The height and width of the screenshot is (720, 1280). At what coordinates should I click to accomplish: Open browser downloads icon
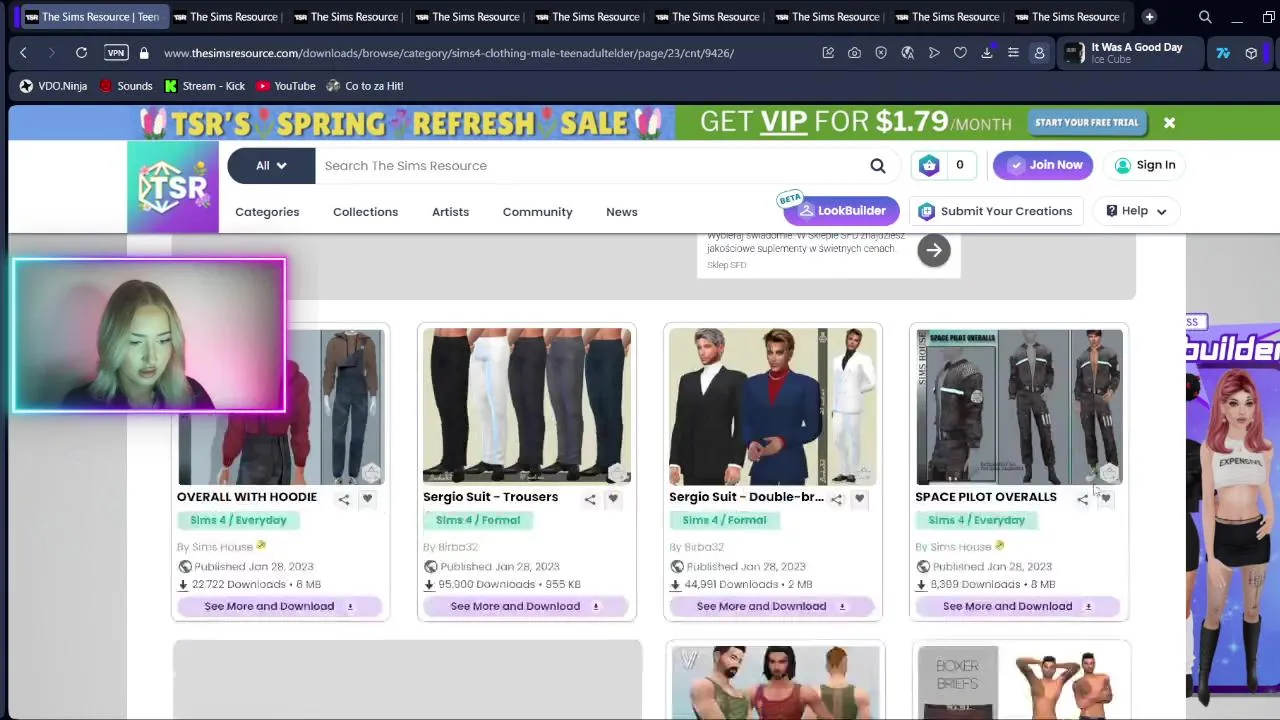(x=987, y=53)
